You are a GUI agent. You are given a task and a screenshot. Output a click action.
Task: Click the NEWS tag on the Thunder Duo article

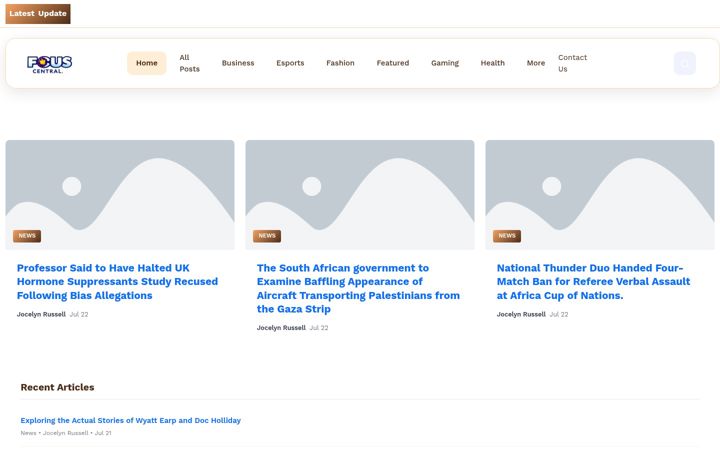point(507,236)
